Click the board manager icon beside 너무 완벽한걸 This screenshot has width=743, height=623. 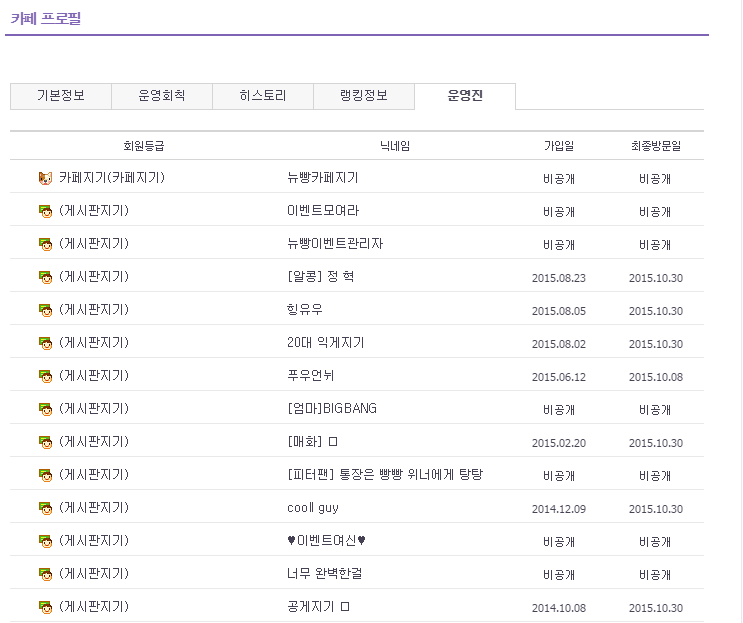[x=45, y=574]
